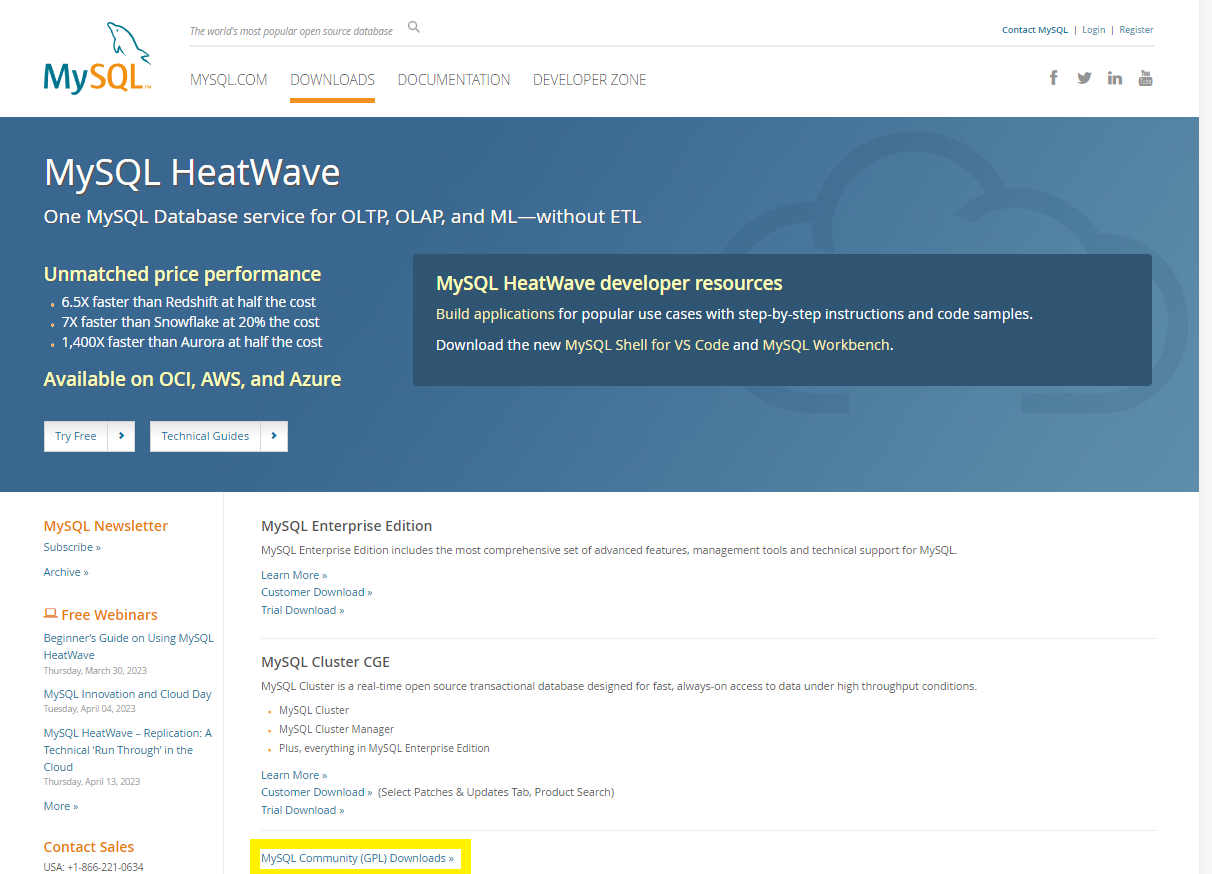Image resolution: width=1212 pixels, height=874 pixels.
Task: Subscribe to the MySQL Newsletter
Action: [x=72, y=547]
